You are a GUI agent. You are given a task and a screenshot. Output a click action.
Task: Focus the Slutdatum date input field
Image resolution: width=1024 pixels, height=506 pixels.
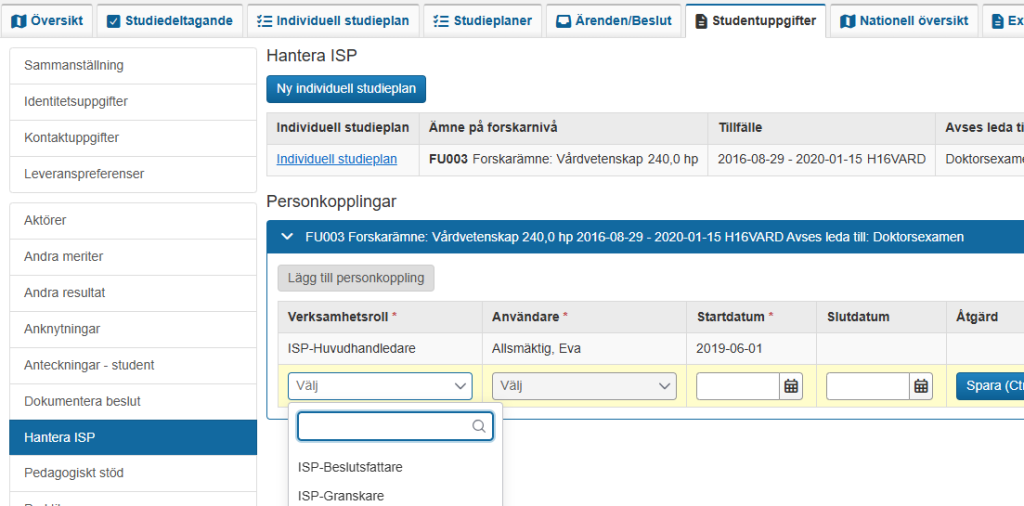click(868, 387)
